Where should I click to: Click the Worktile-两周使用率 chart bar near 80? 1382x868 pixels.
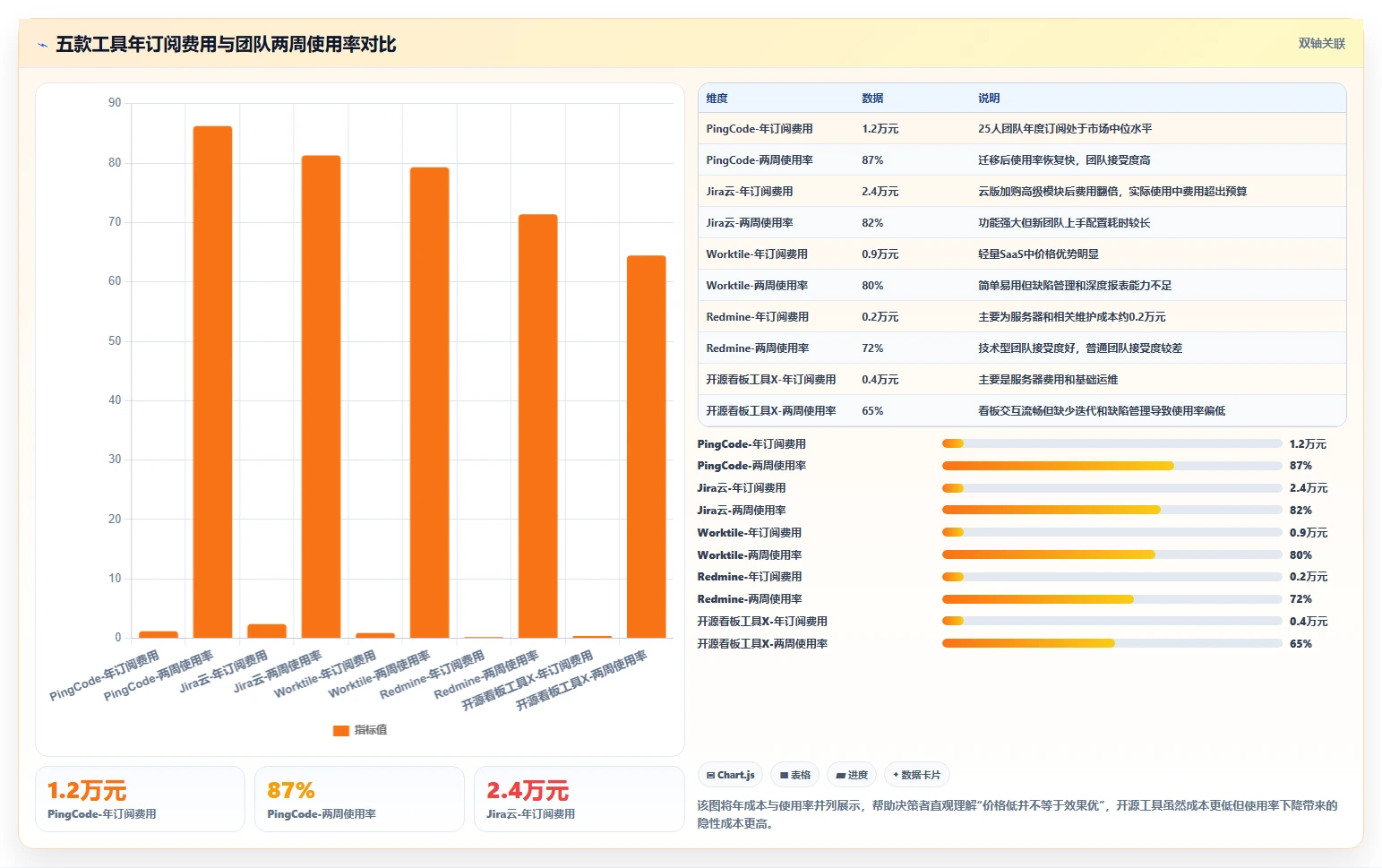(x=429, y=402)
